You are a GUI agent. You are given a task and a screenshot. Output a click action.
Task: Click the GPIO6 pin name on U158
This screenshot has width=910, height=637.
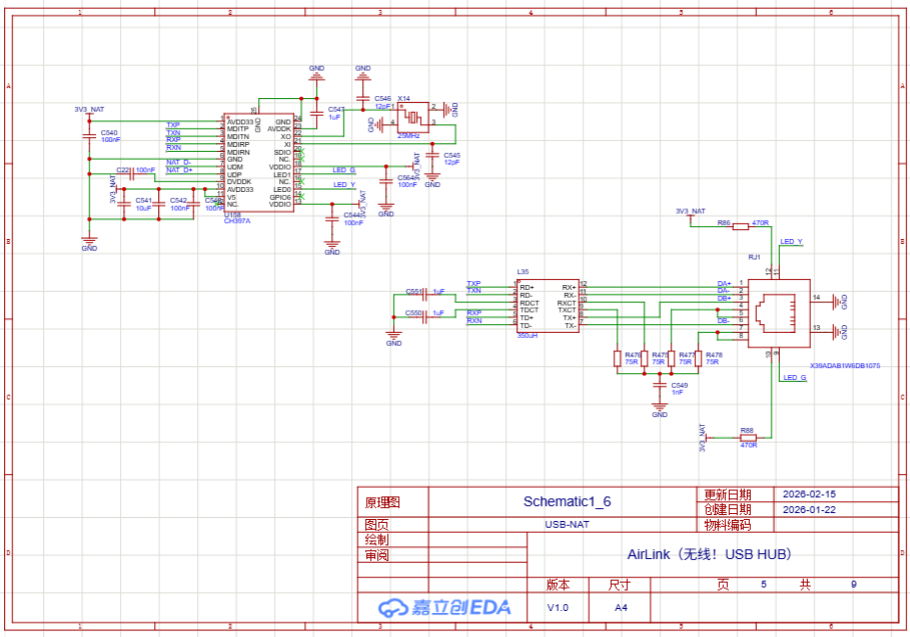click(280, 197)
